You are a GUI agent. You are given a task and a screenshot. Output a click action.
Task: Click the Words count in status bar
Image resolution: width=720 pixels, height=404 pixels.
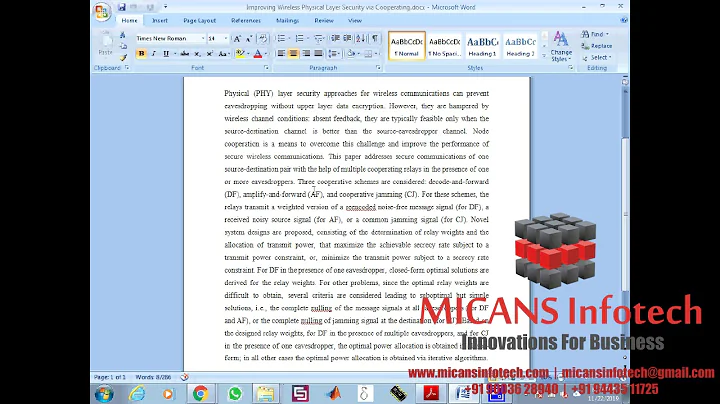pyautogui.click(x=153, y=377)
